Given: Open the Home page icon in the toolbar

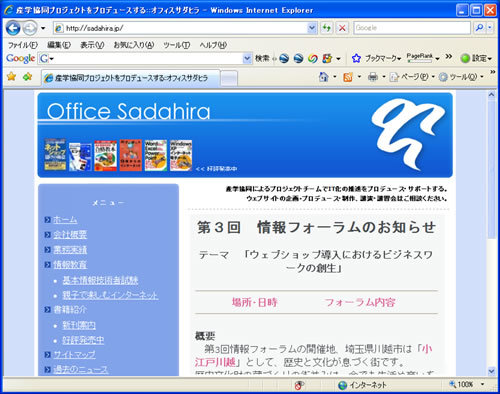Looking at the screenshot, I should pyautogui.click(x=323, y=77).
